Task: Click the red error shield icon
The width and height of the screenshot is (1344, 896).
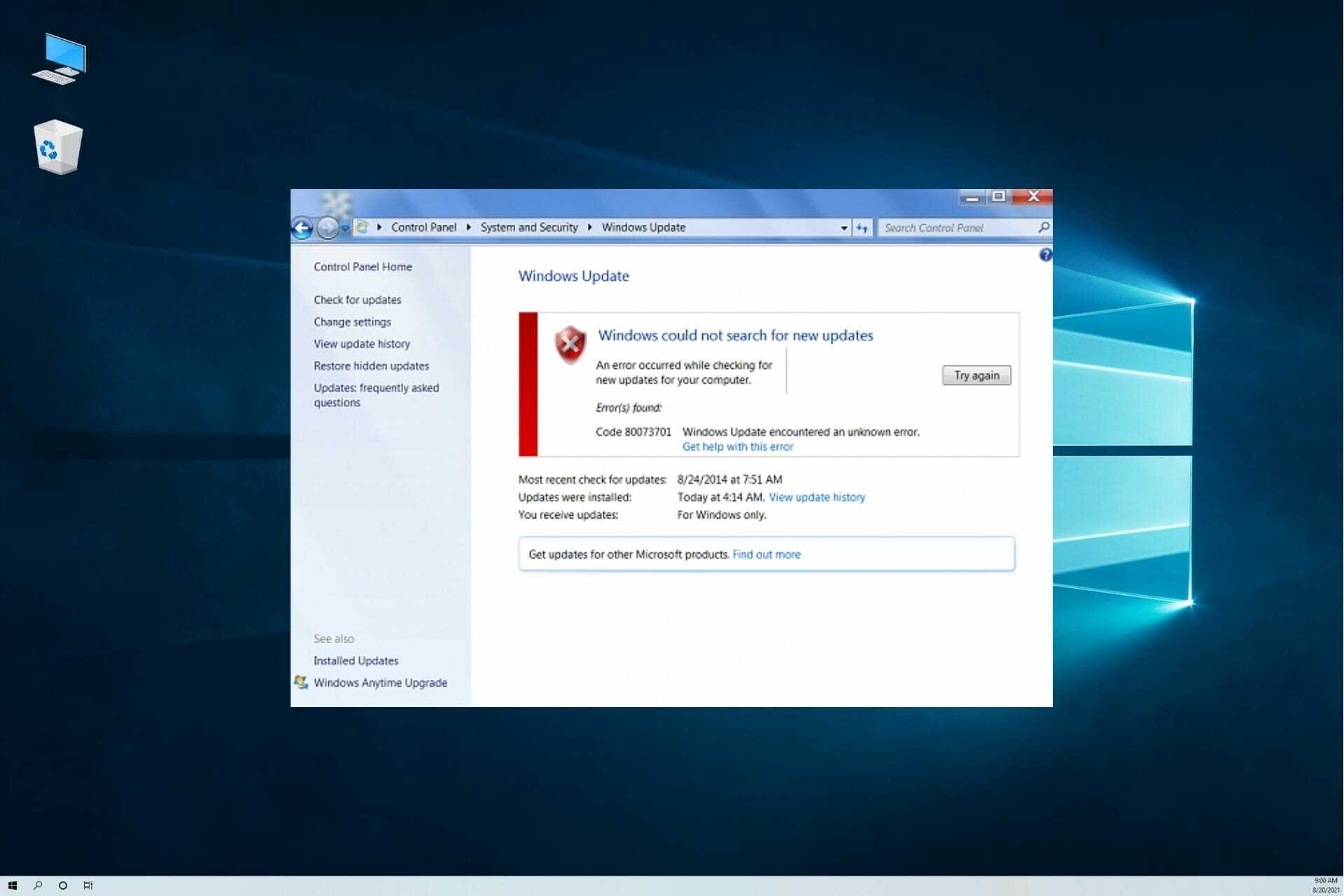Action: pyautogui.click(x=570, y=345)
